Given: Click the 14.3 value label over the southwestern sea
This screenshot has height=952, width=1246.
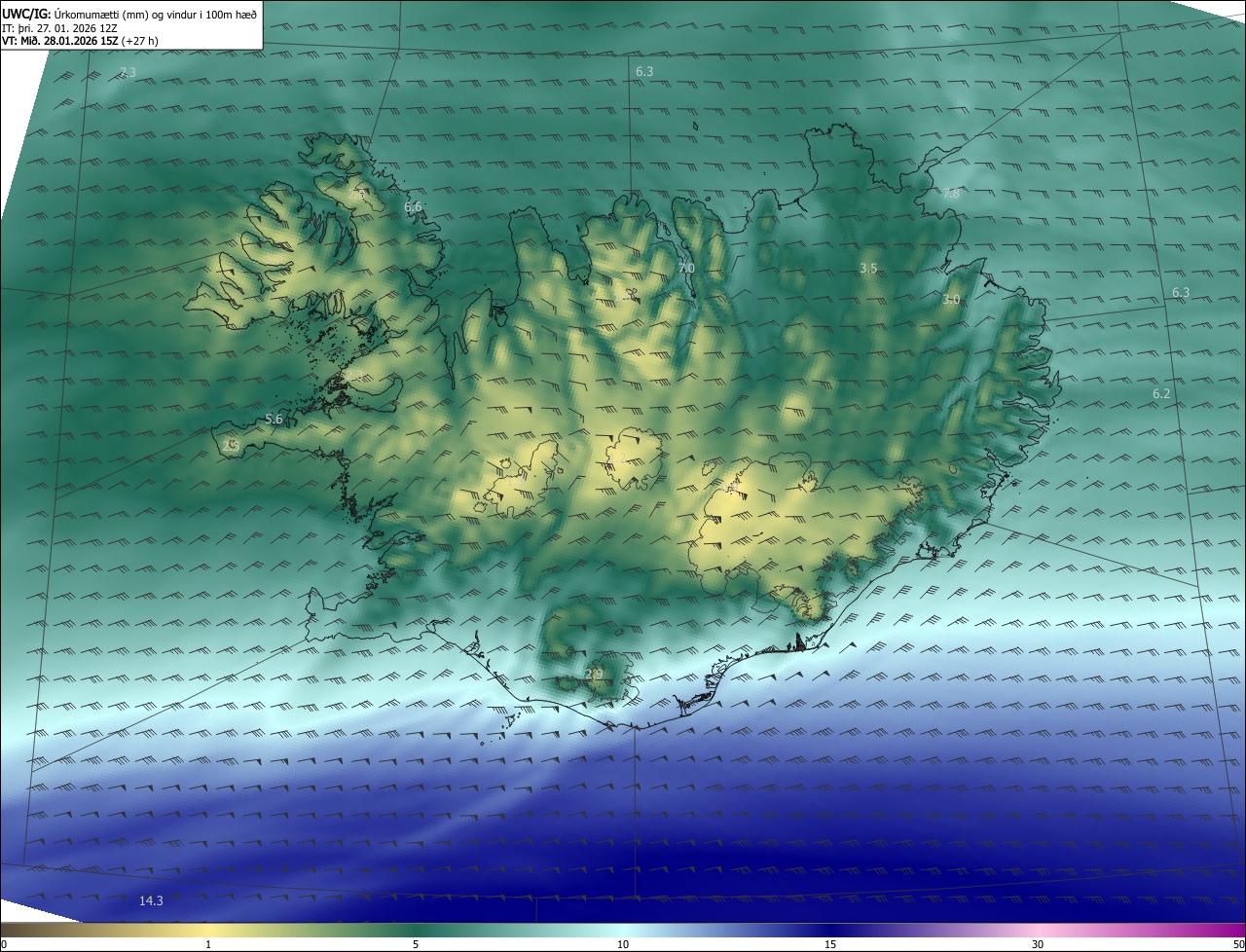Looking at the screenshot, I should [151, 900].
